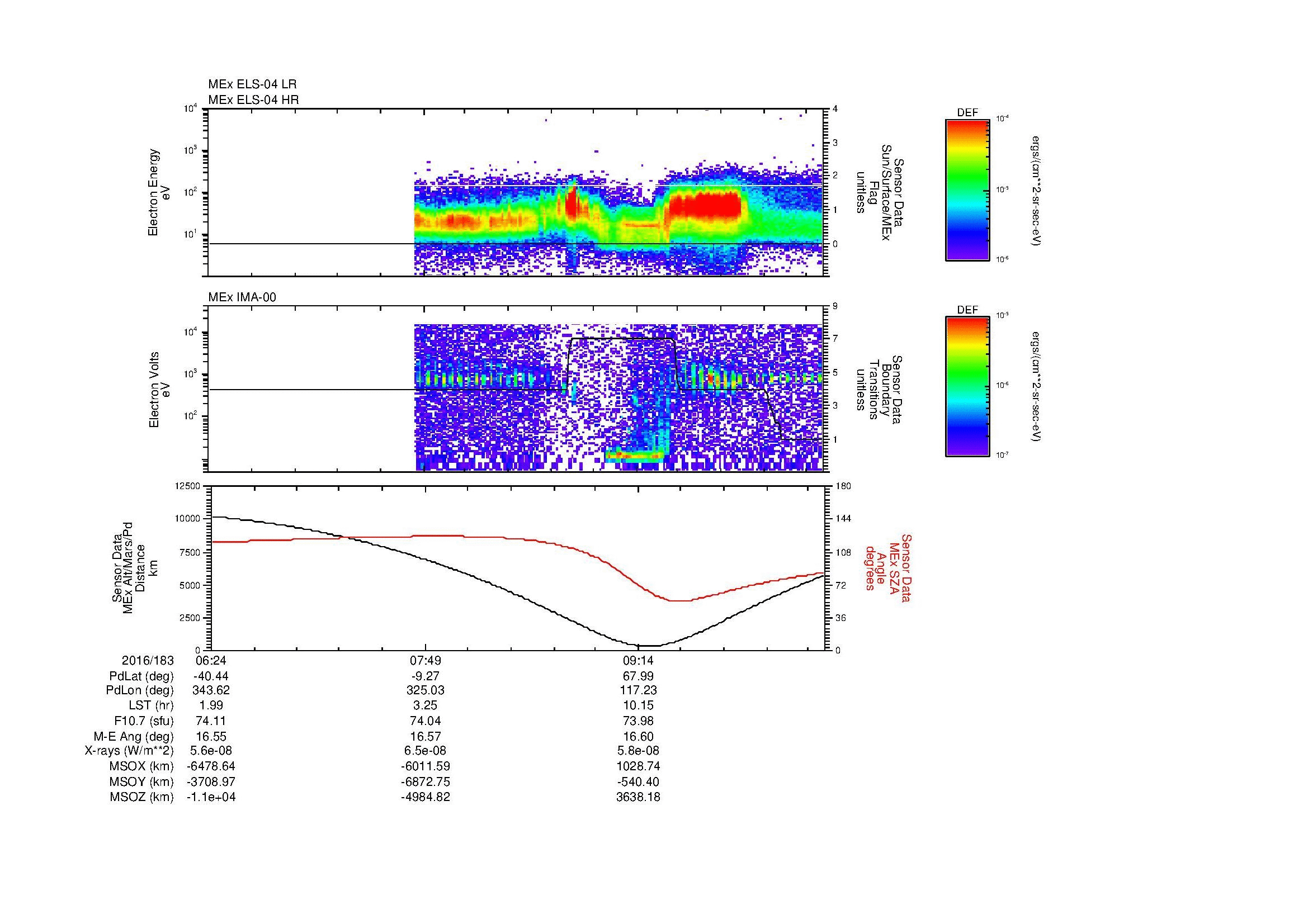This screenshot has width=1308, height=924.
Task: Click the PdLat value 67.99
Action: pyautogui.click(x=639, y=676)
